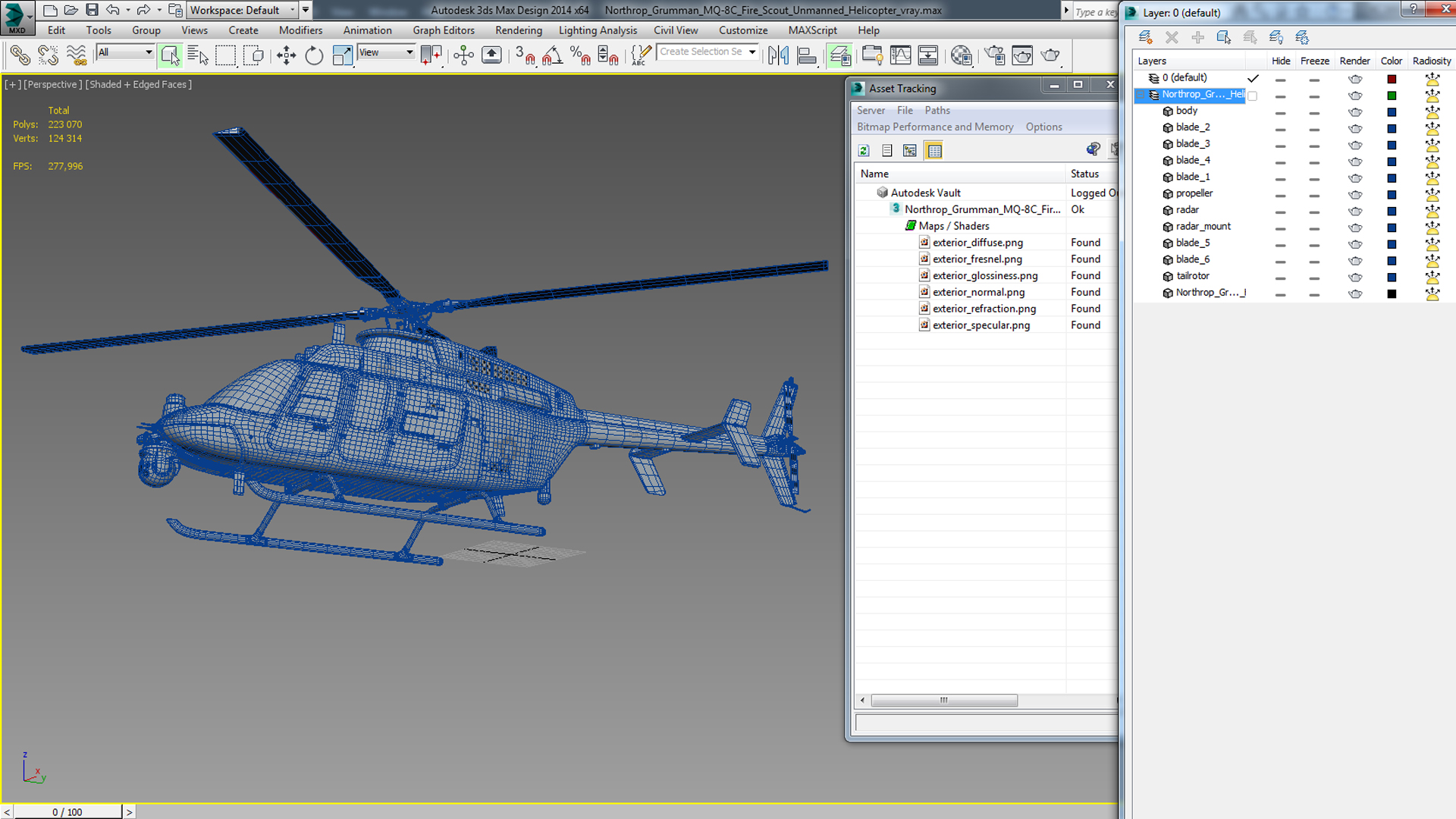Open the Modifiers menu
This screenshot has width=1456, height=819.
coord(300,30)
